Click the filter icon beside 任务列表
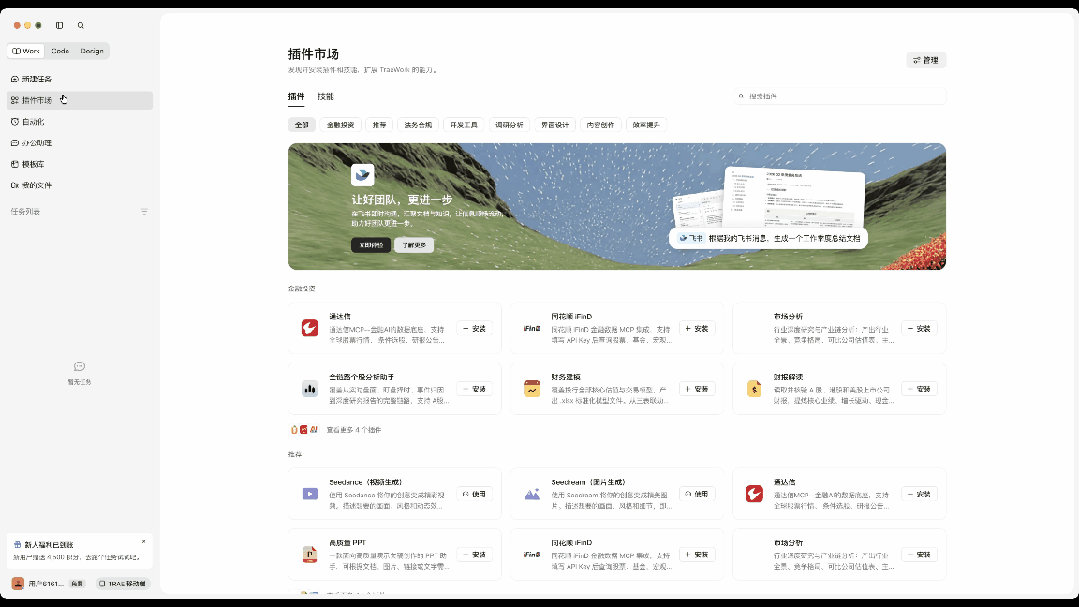 [x=144, y=212]
